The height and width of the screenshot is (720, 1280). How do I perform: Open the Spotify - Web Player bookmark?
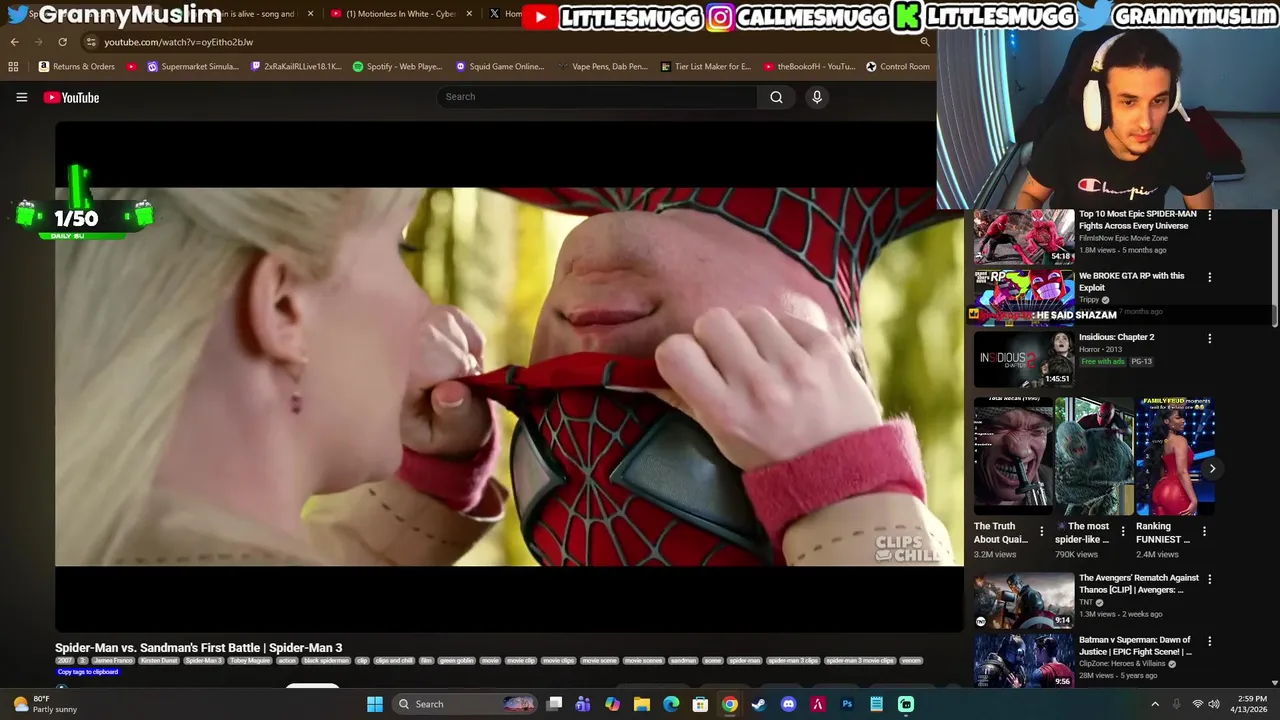pos(397,66)
